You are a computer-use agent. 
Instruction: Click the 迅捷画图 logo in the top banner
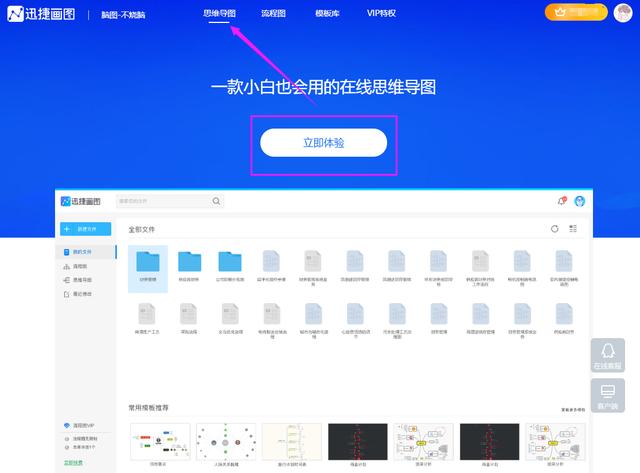coord(41,14)
